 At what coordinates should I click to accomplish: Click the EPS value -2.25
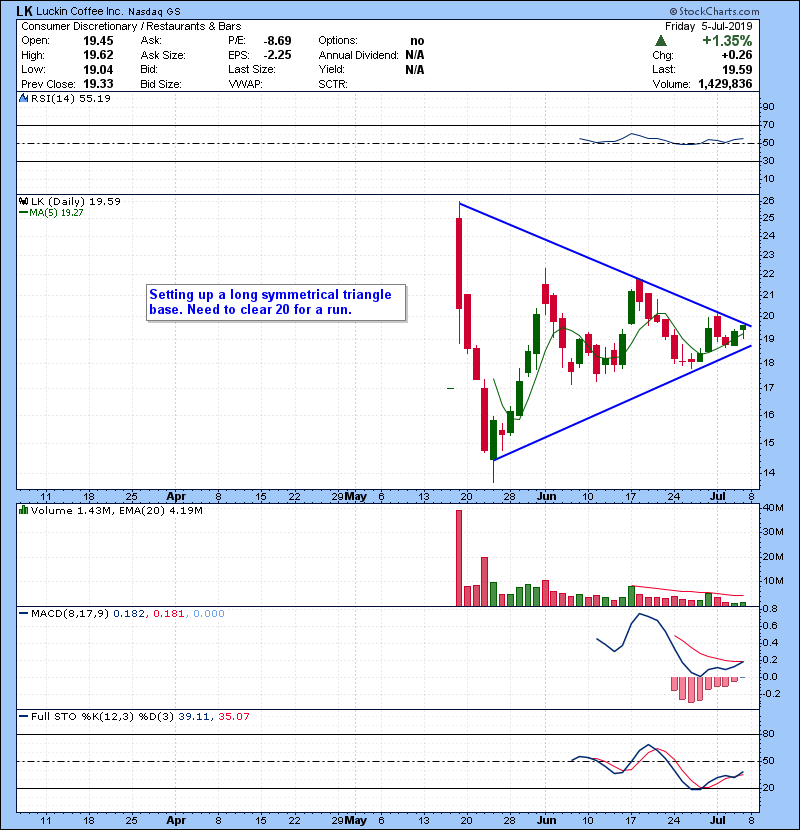277,55
